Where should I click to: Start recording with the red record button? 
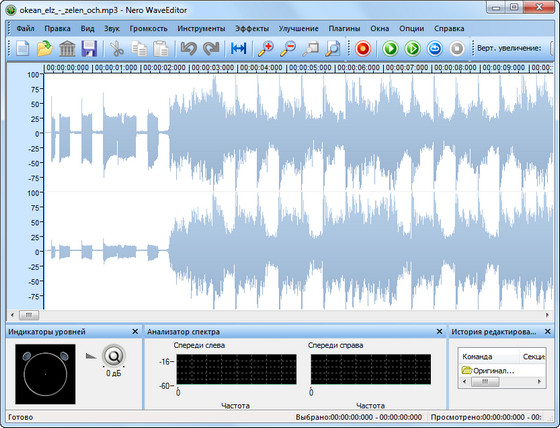tap(363, 49)
